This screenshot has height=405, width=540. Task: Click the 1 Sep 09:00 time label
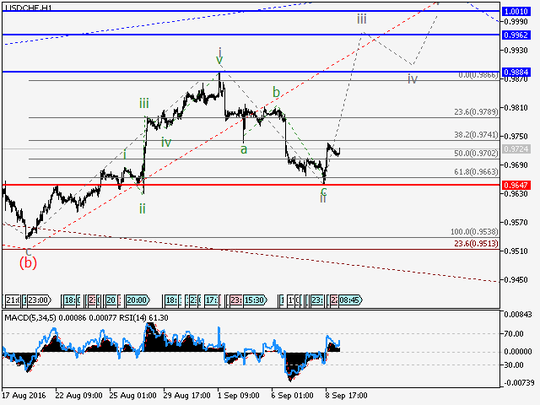coord(238,395)
